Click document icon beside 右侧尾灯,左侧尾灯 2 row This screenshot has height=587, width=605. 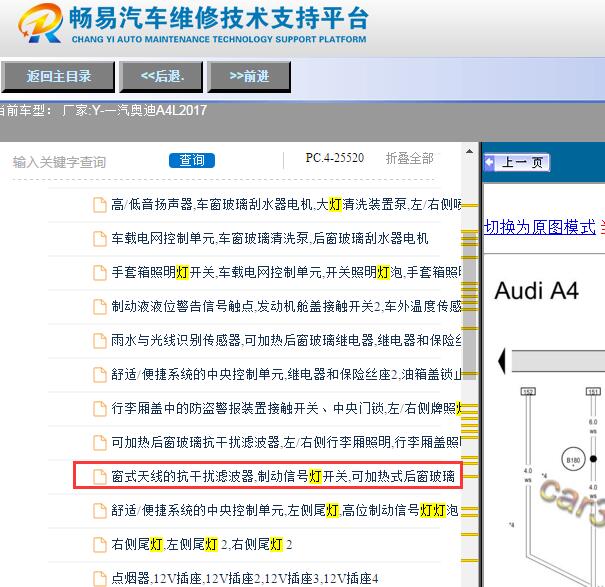(x=100, y=544)
